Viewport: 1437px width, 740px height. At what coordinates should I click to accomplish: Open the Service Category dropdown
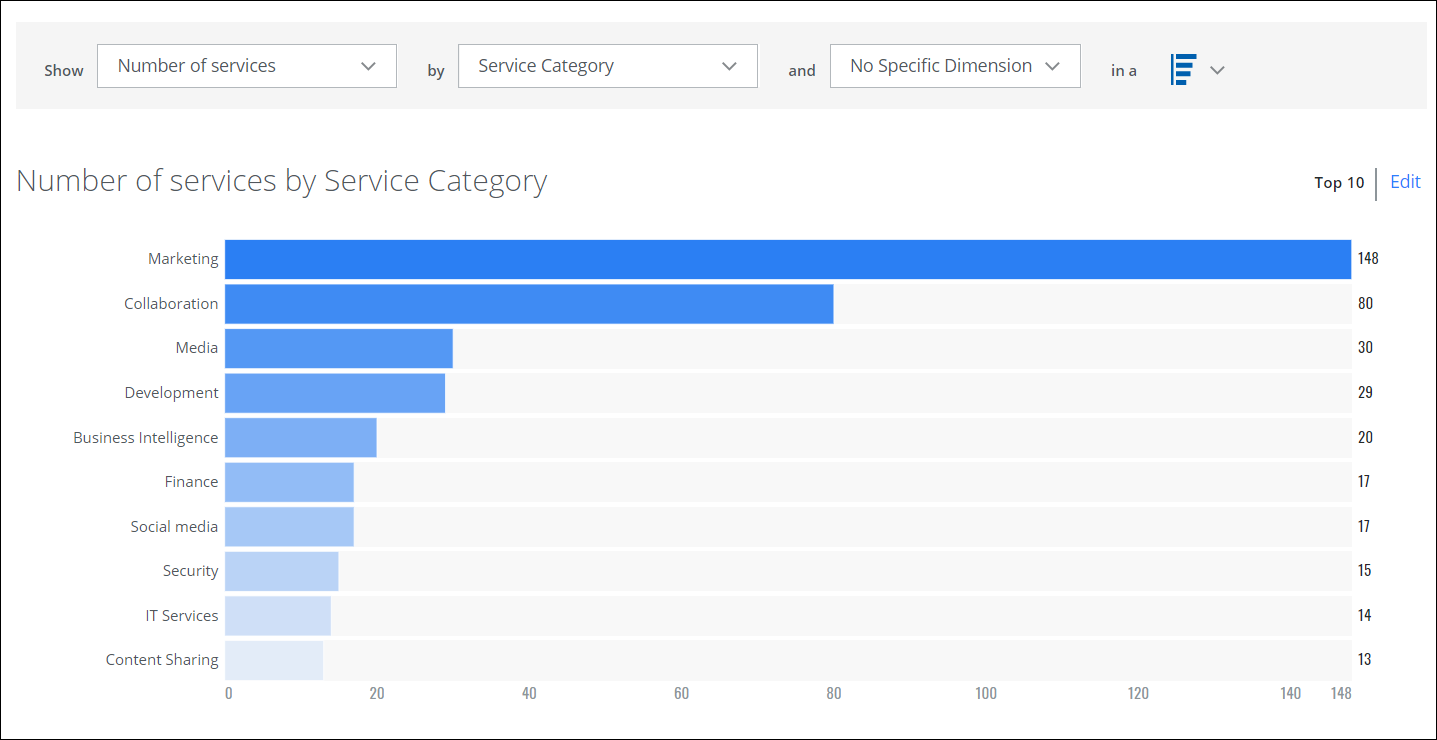[x=607, y=66]
